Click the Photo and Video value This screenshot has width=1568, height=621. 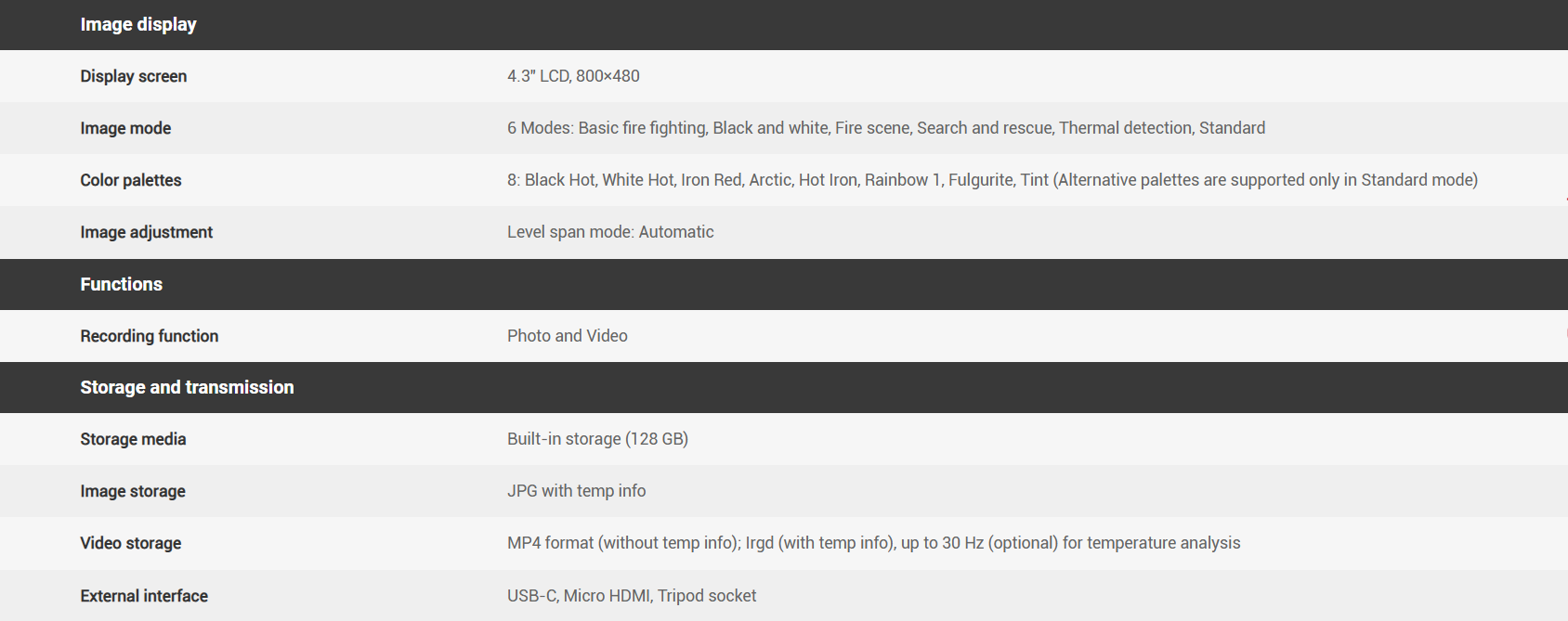567,336
